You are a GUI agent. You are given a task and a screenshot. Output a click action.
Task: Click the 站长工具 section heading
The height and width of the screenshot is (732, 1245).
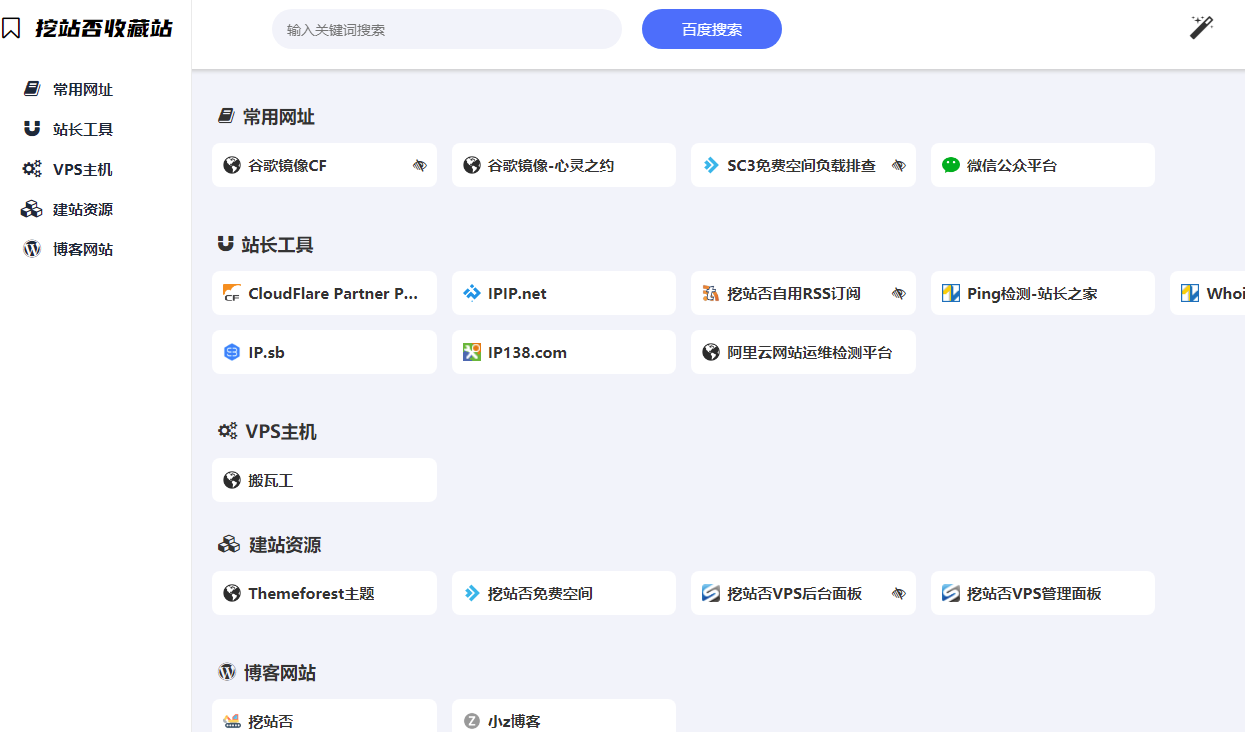click(278, 245)
